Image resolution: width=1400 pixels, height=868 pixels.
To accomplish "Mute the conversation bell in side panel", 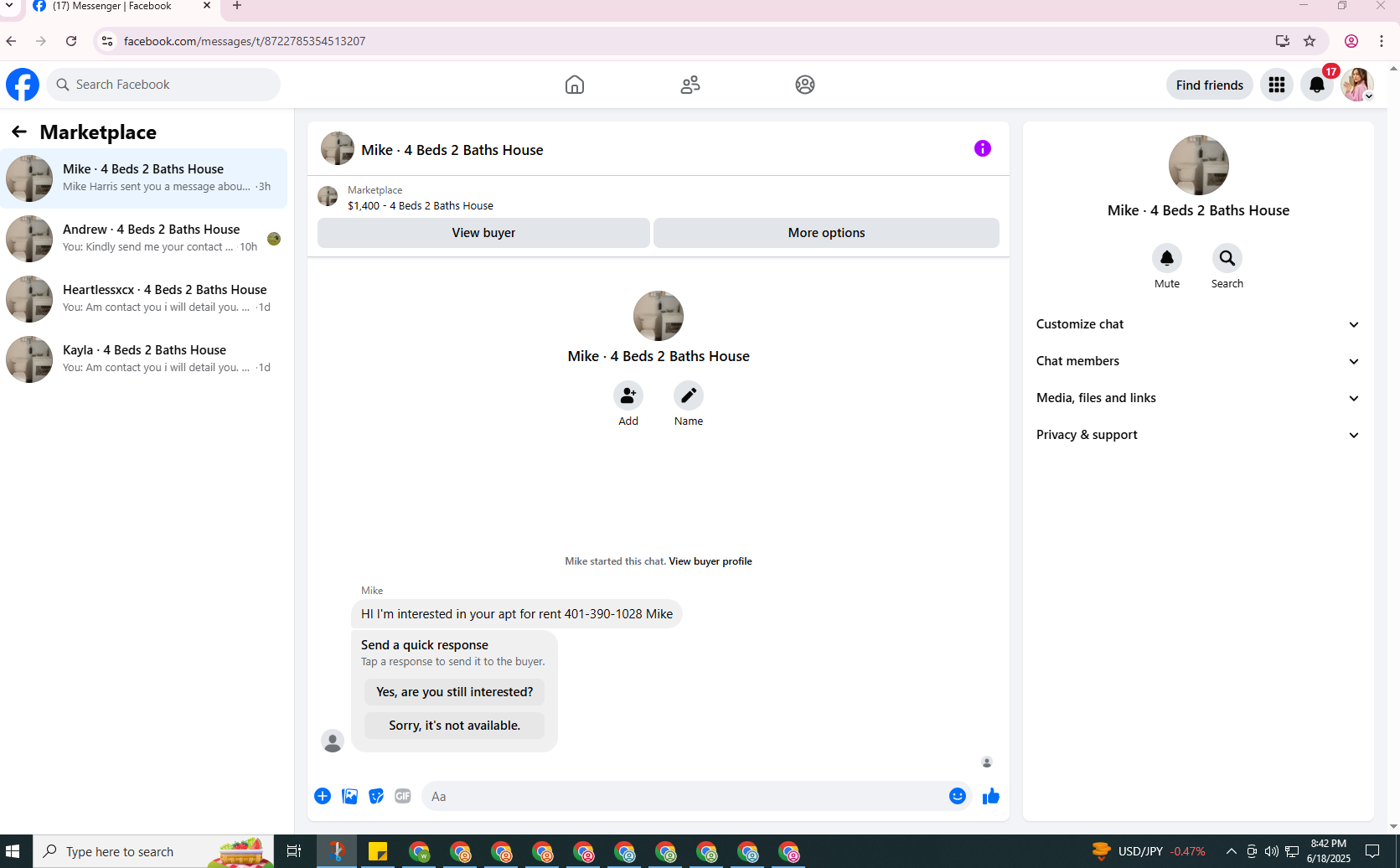I will point(1167,258).
